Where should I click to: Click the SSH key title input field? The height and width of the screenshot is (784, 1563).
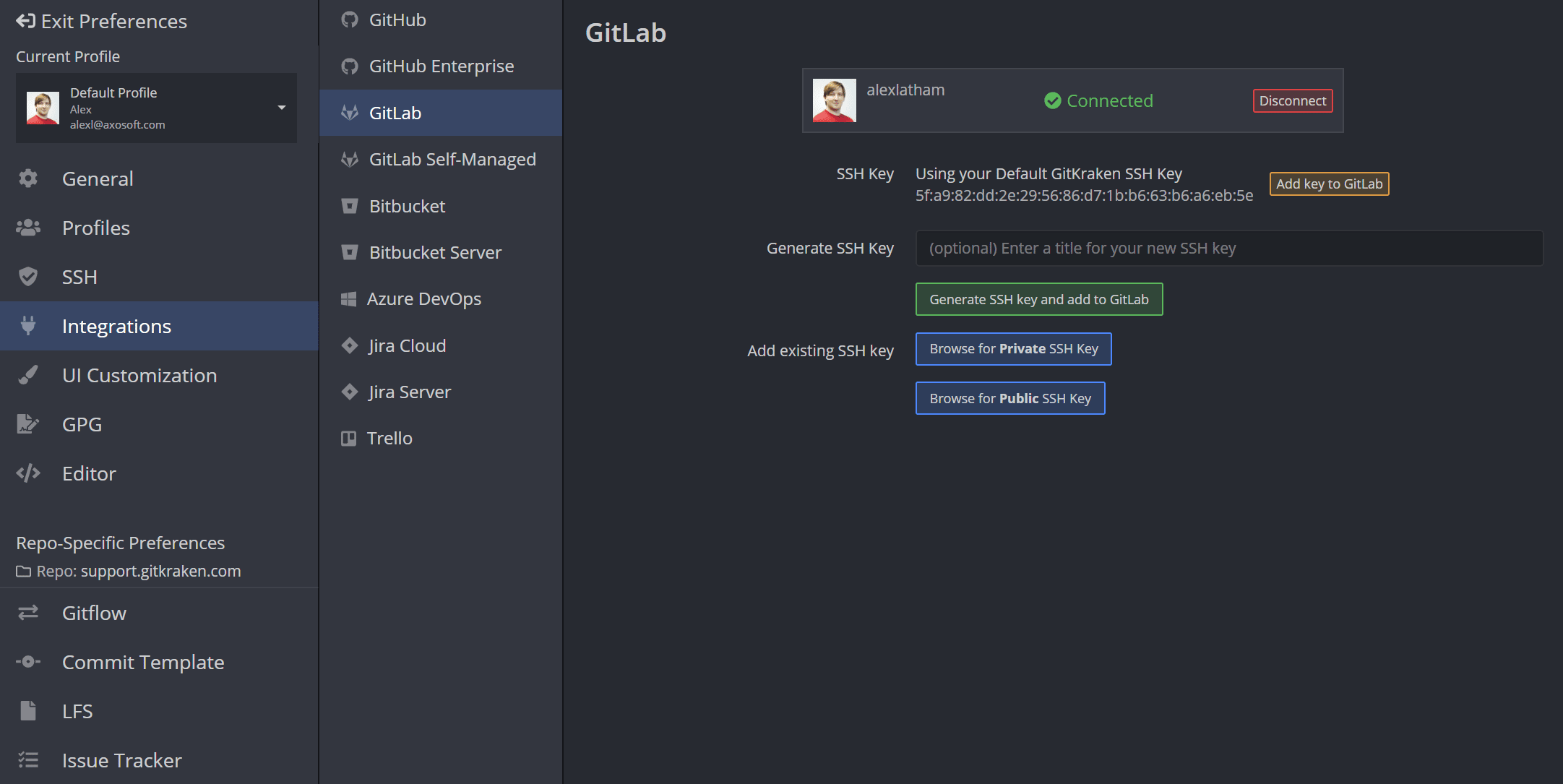(x=1228, y=248)
